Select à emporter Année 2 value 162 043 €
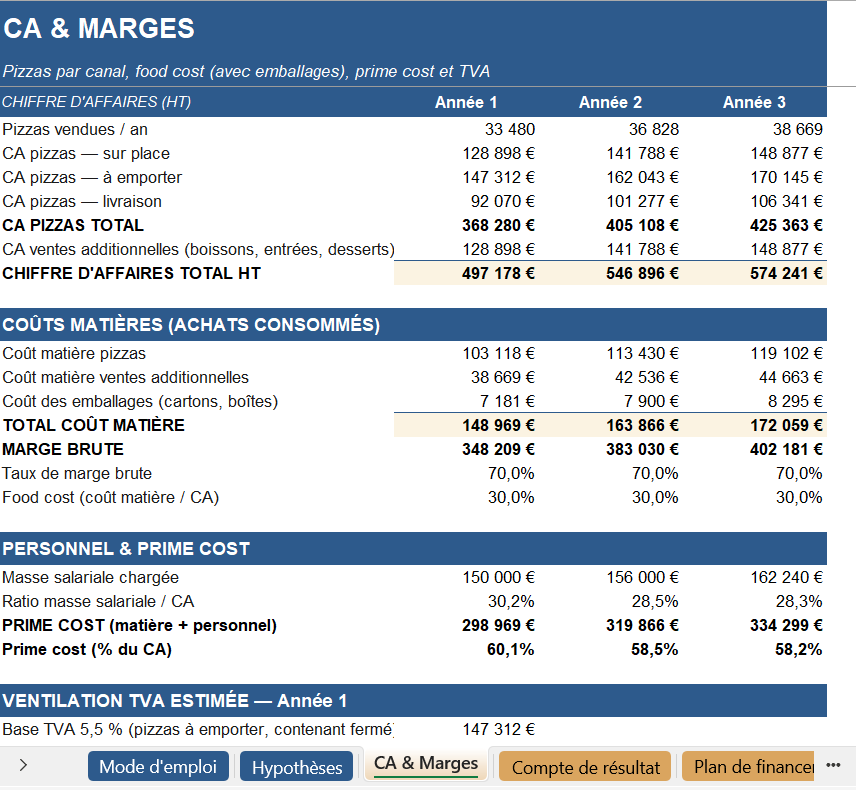Image resolution: width=856 pixels, height=790 pixels. point(643,177)
